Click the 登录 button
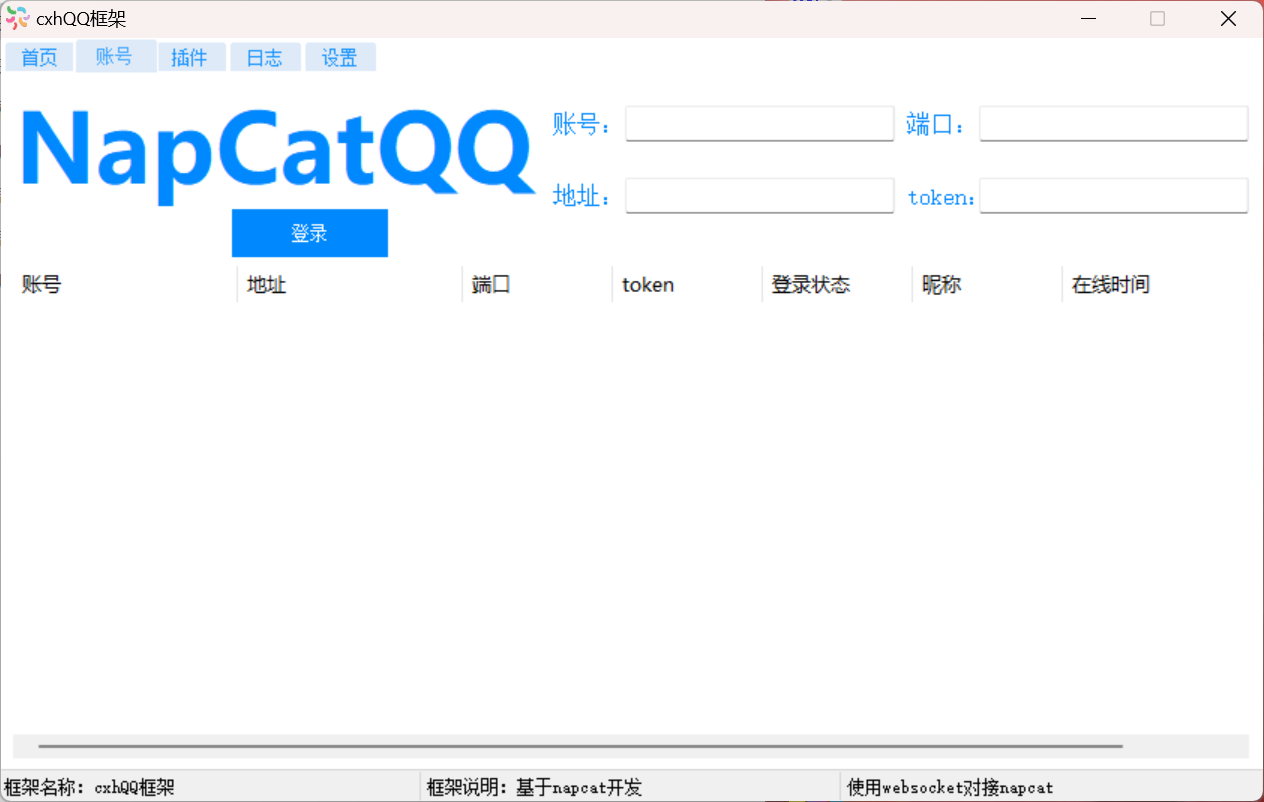Viewport: 1264px width, 802px height. (309, 233)
